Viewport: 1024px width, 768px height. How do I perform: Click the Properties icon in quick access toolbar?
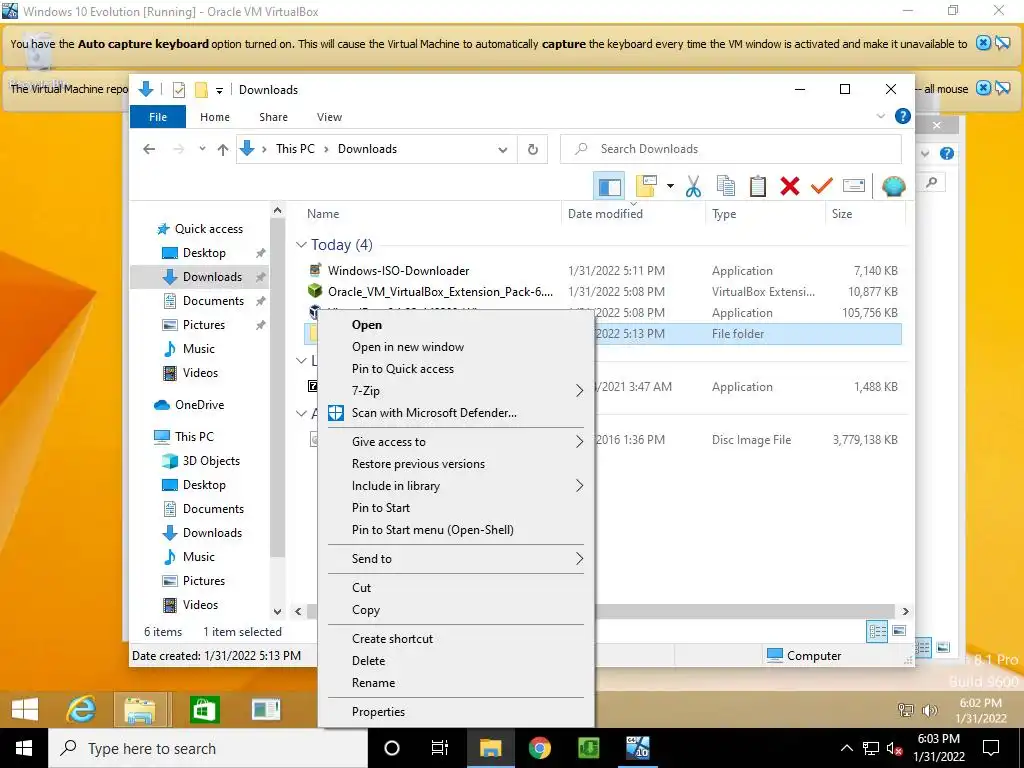pyautogui.click(x=178, y=89)
